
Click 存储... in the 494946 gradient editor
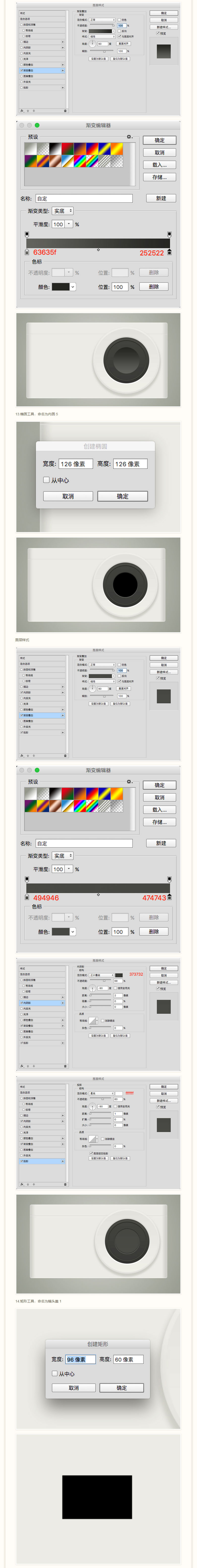[159, 822]
